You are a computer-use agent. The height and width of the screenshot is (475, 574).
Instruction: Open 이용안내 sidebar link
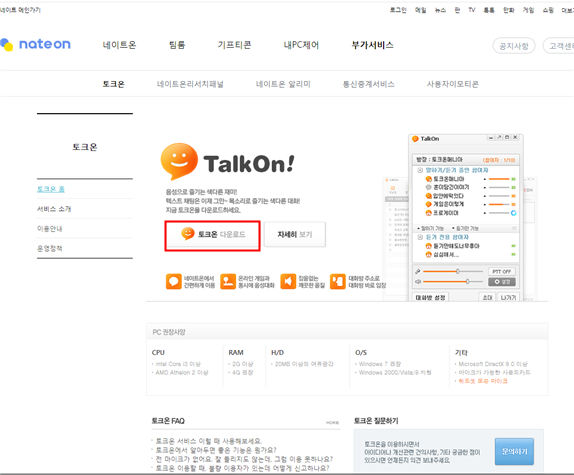(49, 229)
